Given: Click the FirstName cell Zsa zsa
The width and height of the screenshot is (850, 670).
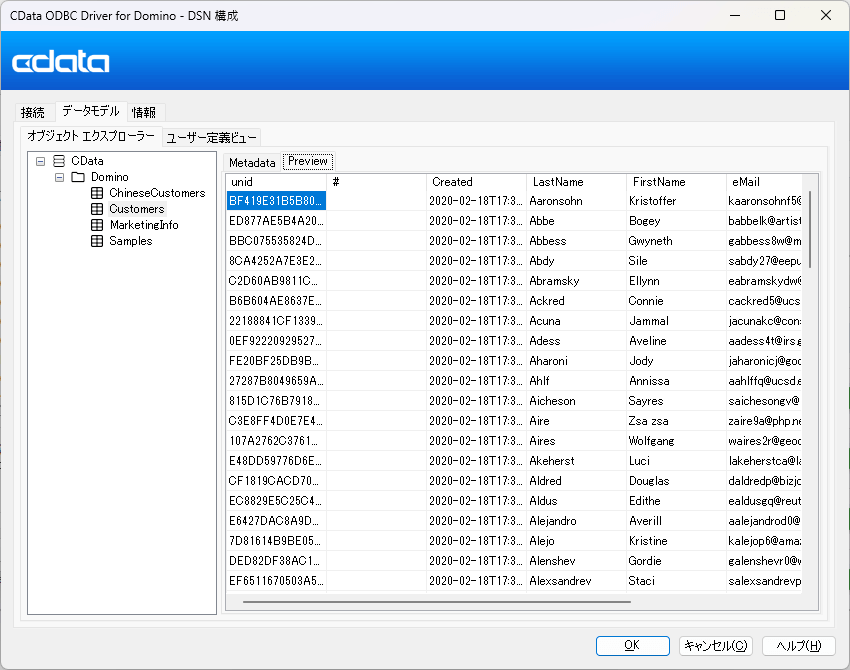Looking at the screenshot, I should 676,422.
